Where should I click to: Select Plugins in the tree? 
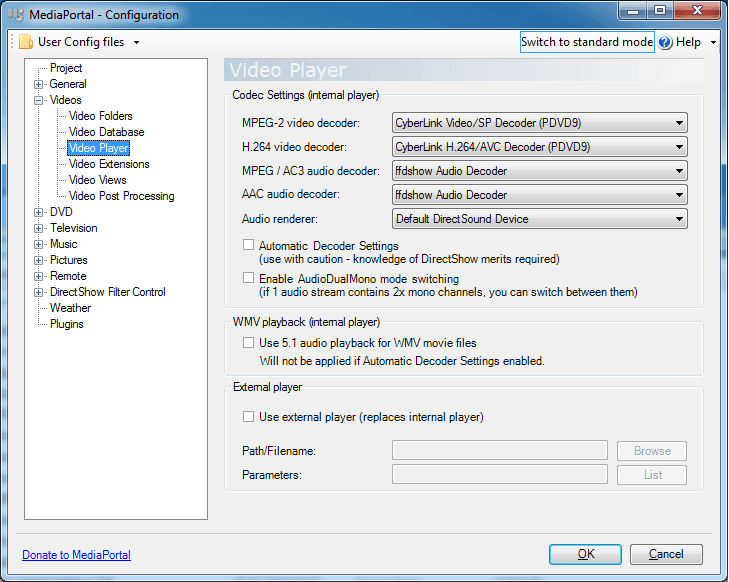pyautogui.click(x=66, y=324)
